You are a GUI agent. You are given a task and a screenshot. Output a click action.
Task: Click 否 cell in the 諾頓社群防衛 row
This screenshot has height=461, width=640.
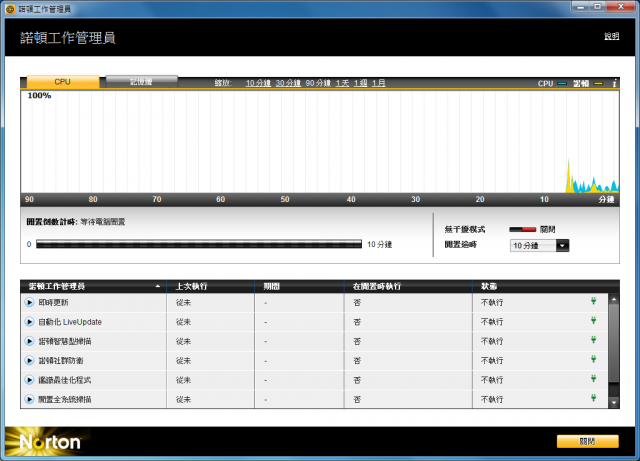pyautogui.click(x=357, y=361)
